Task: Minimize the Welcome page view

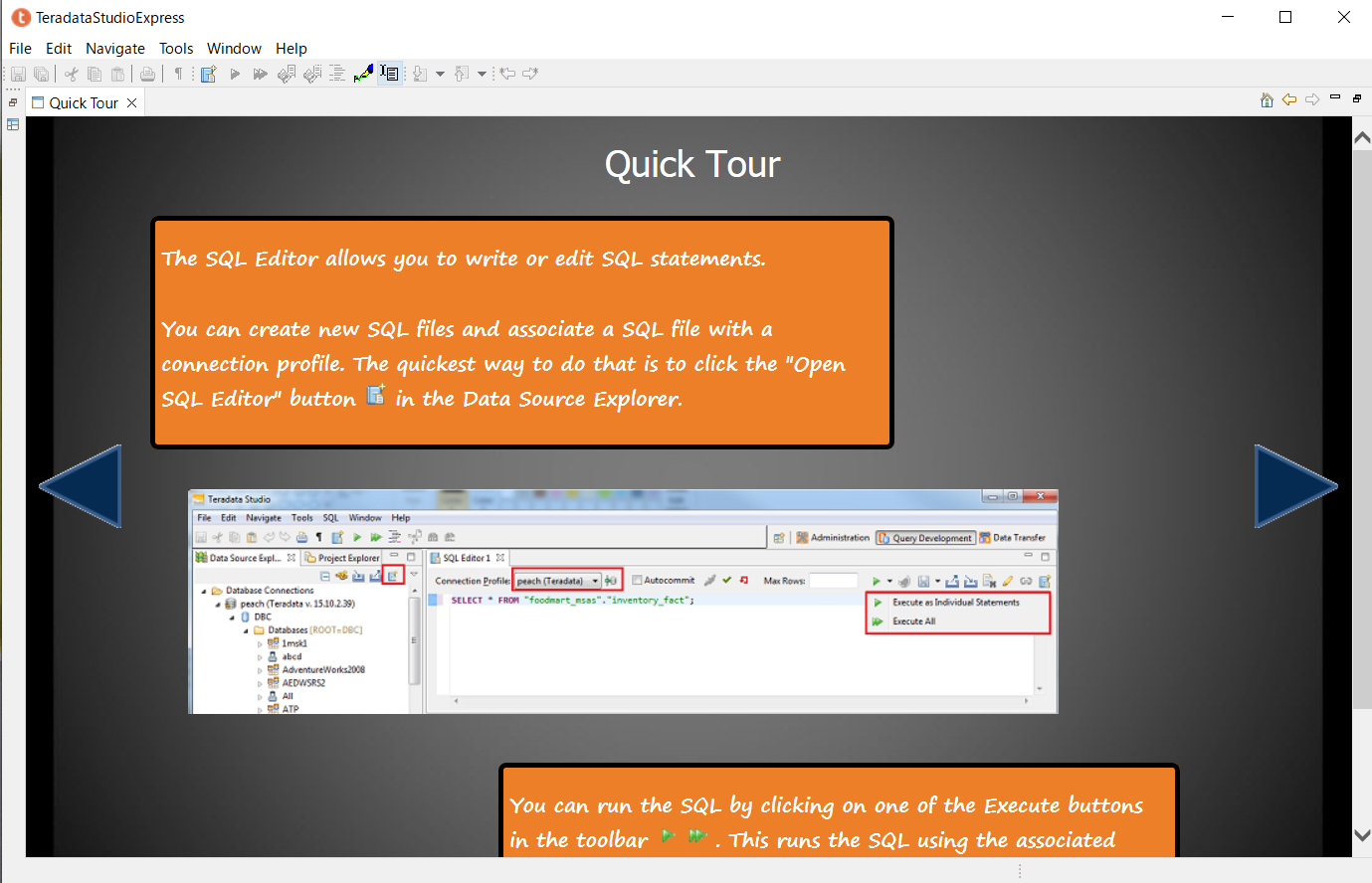Action: 1334,99
